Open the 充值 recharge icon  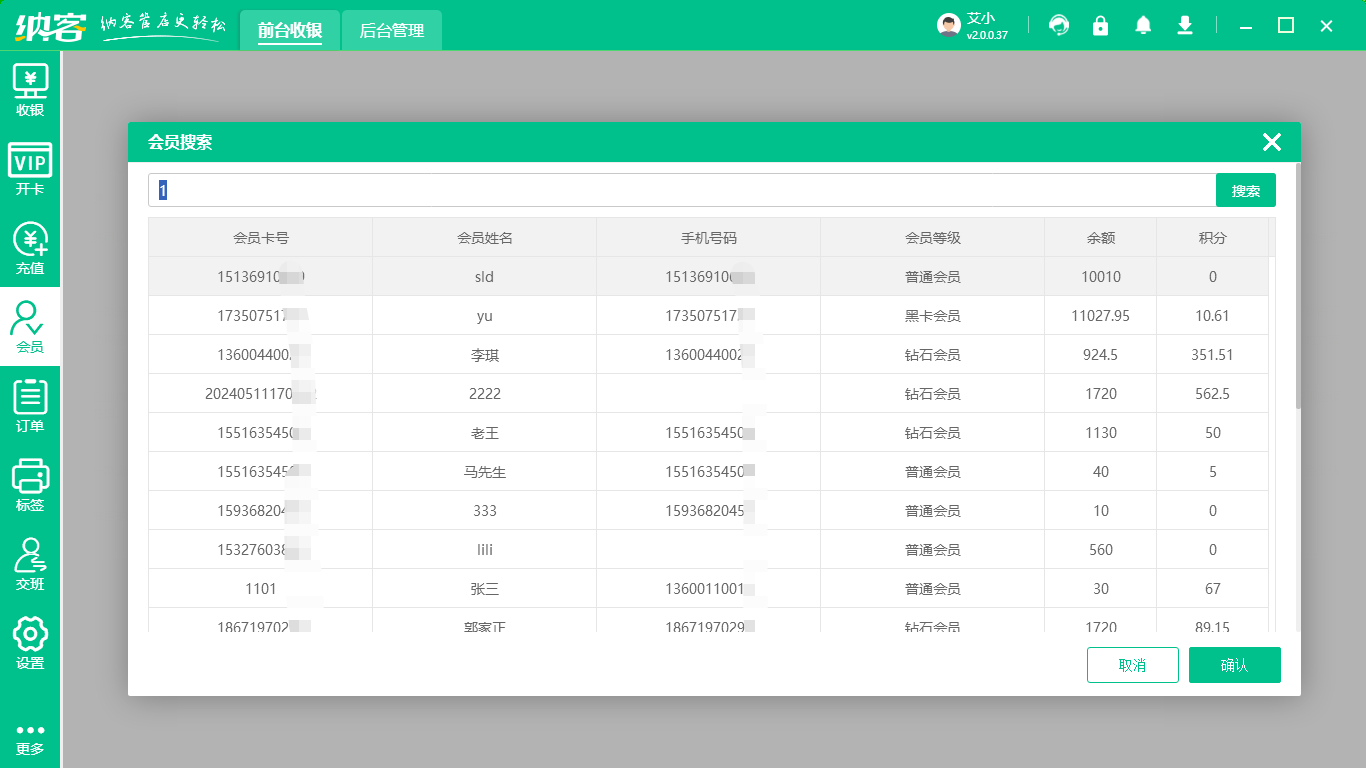[x=30, y=248]
